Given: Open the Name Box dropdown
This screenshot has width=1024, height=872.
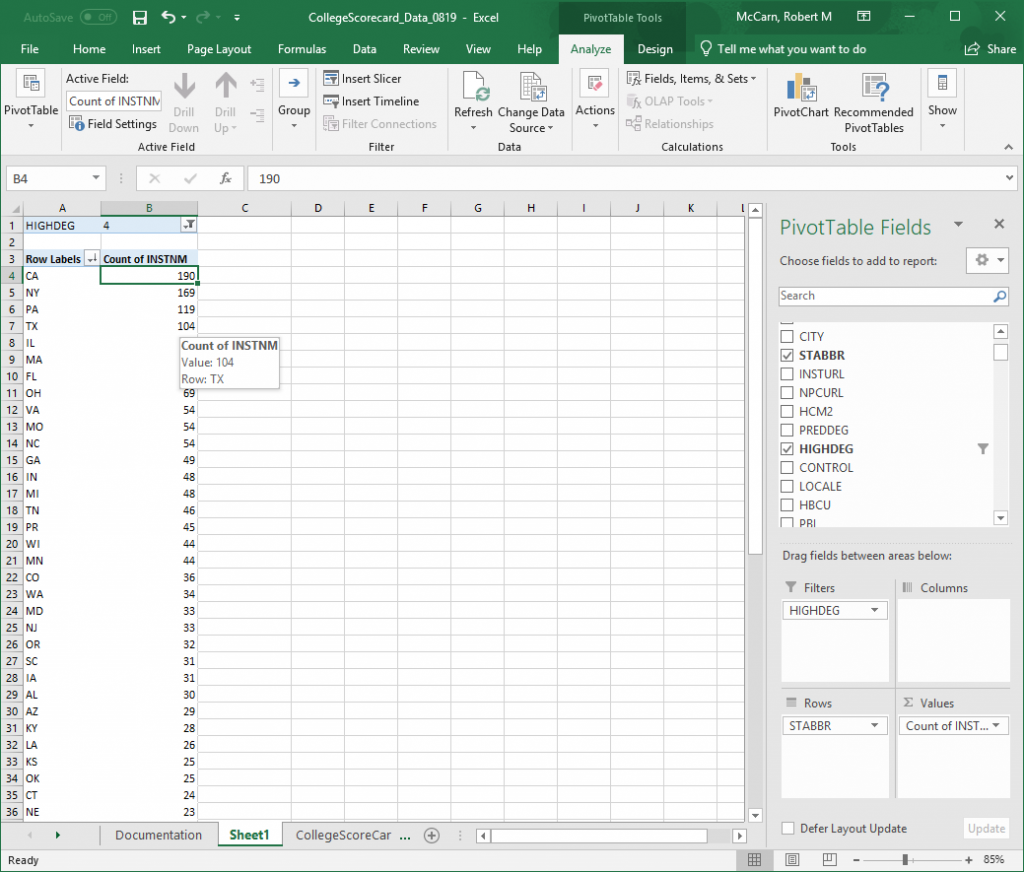Looking at the screenshot, I should [x=96, y=178].
